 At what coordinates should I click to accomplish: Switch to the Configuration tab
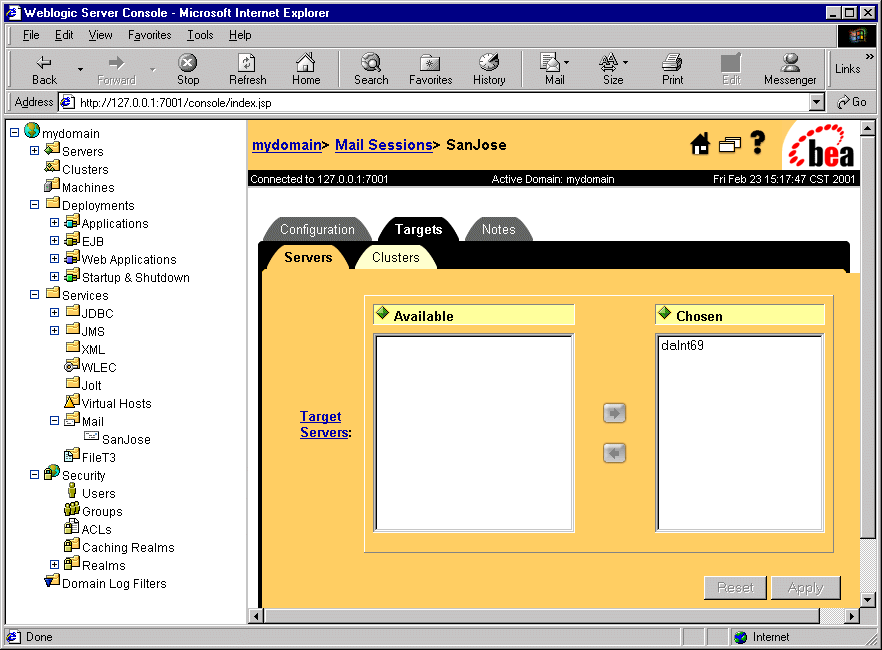317,229
